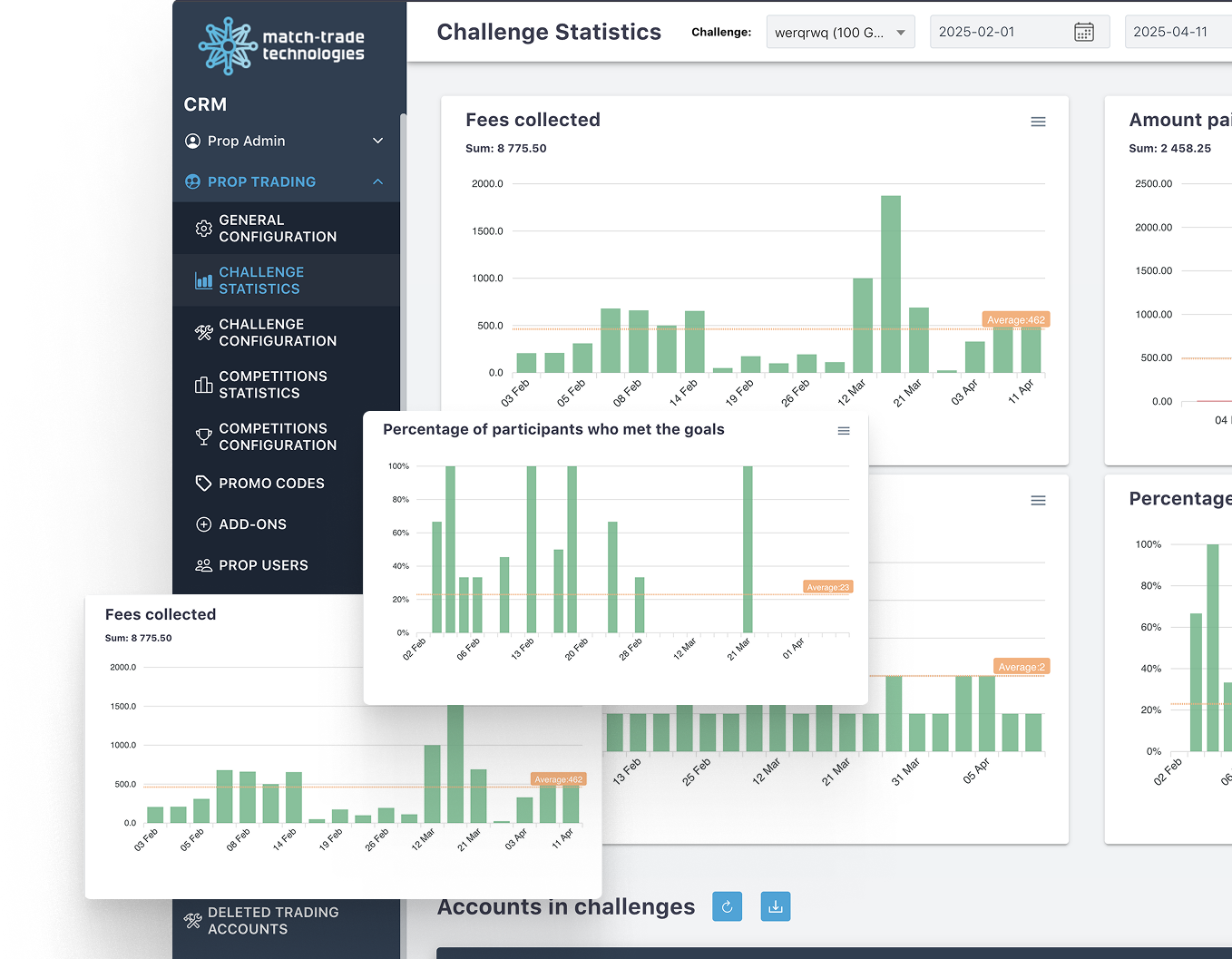Click the match-trade technologies logo
Viewport: 1232px width, 959px height.
click(281, 45)
